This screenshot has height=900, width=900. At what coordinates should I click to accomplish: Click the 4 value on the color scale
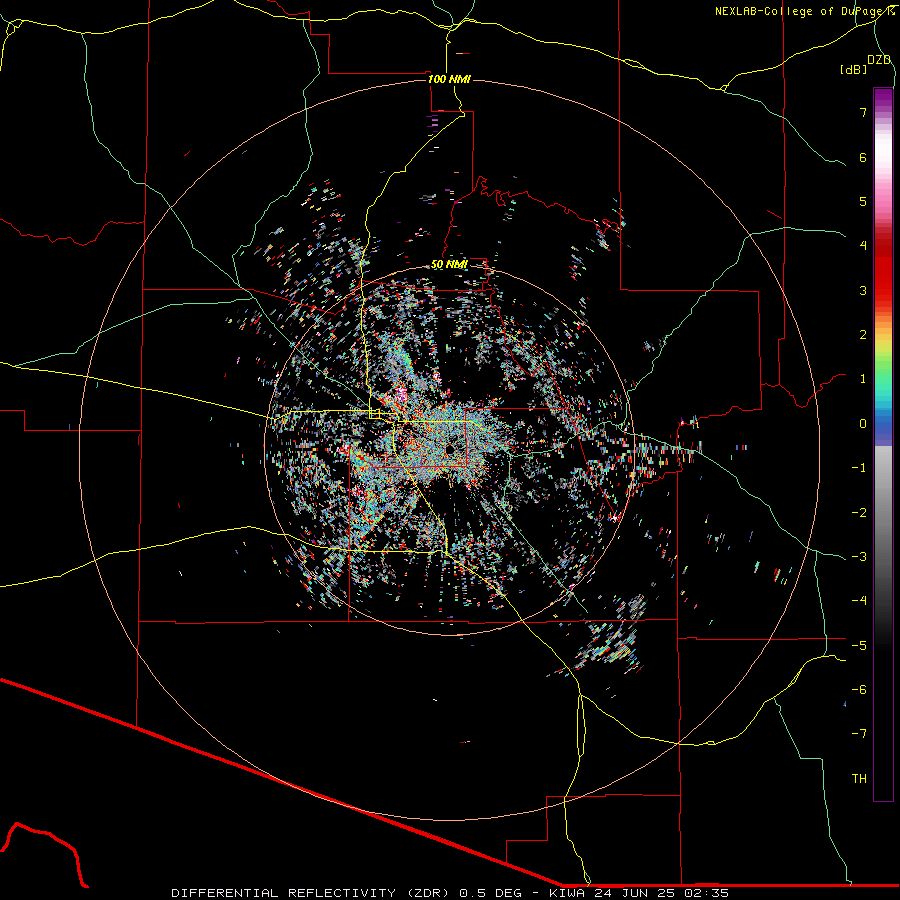(x=863, y=246)
